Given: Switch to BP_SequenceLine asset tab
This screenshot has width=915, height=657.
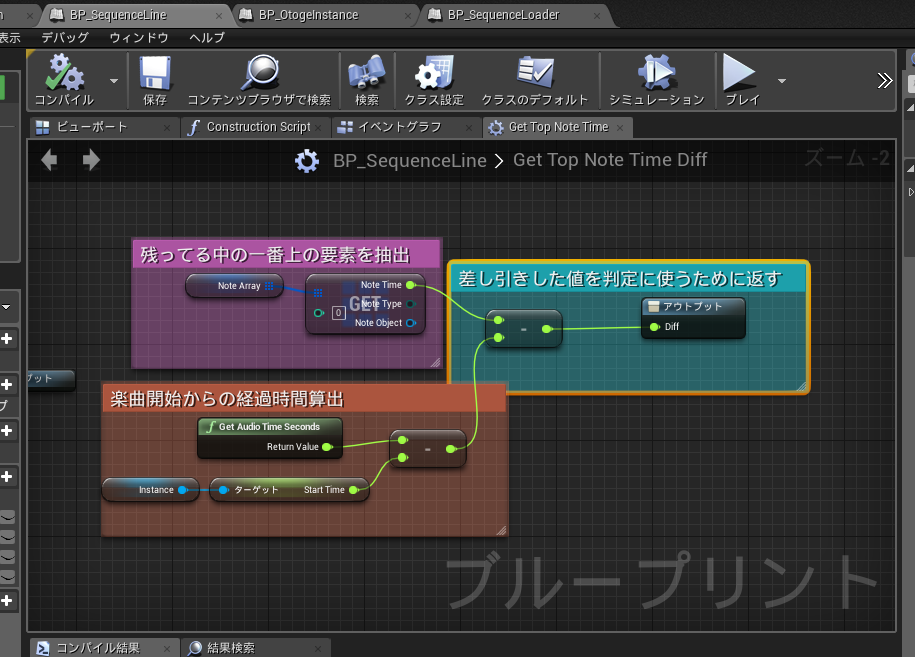Looking at the screenshot, I should click(119, 15).
